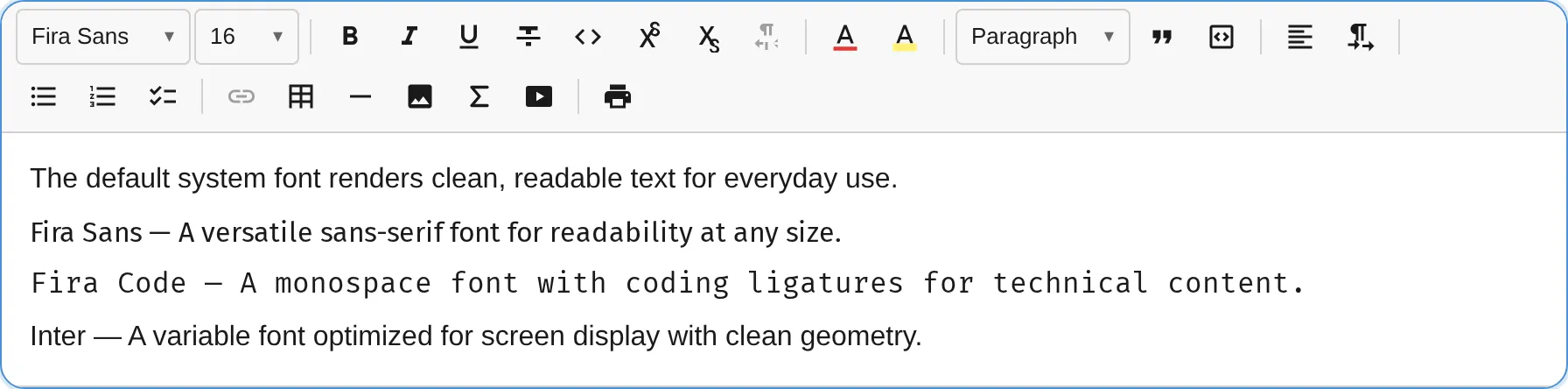Embed a video
This screenshot has height=389, width=1568.
point(539,96)
